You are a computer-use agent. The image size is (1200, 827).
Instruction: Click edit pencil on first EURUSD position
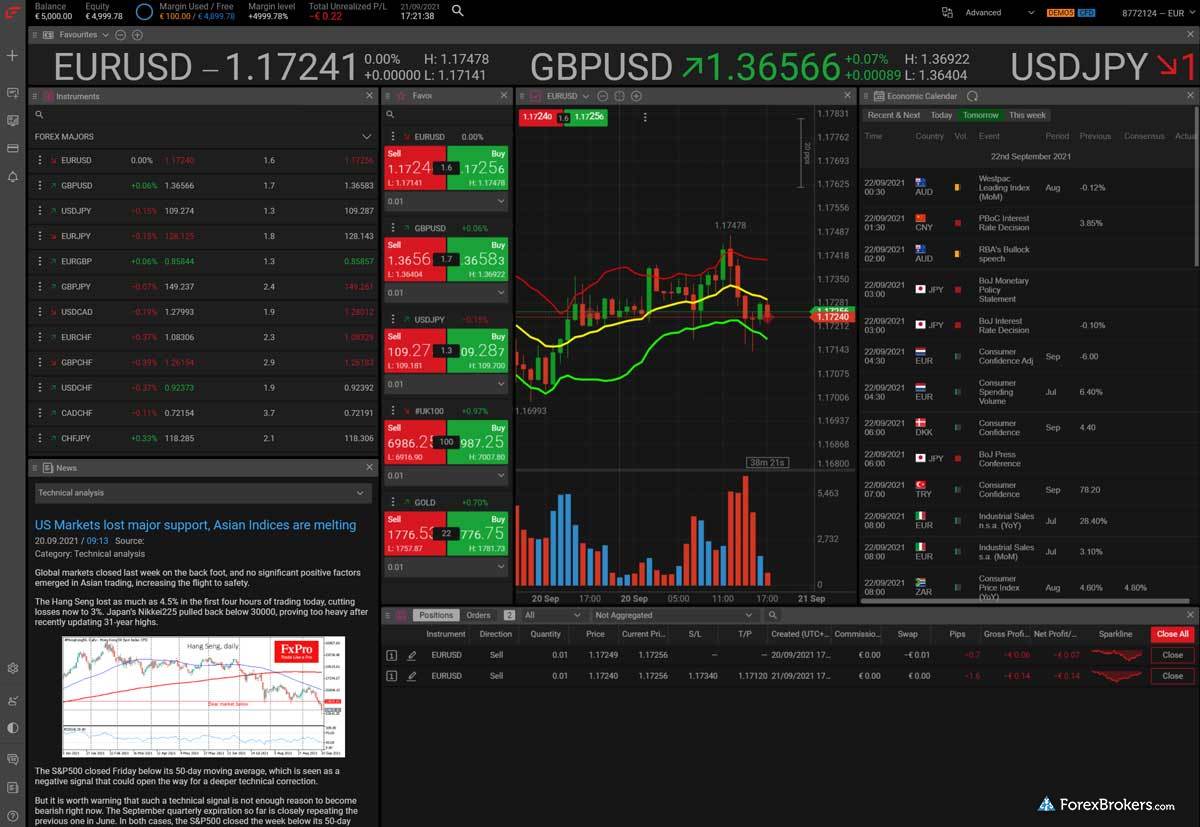[x=412, y=655]
